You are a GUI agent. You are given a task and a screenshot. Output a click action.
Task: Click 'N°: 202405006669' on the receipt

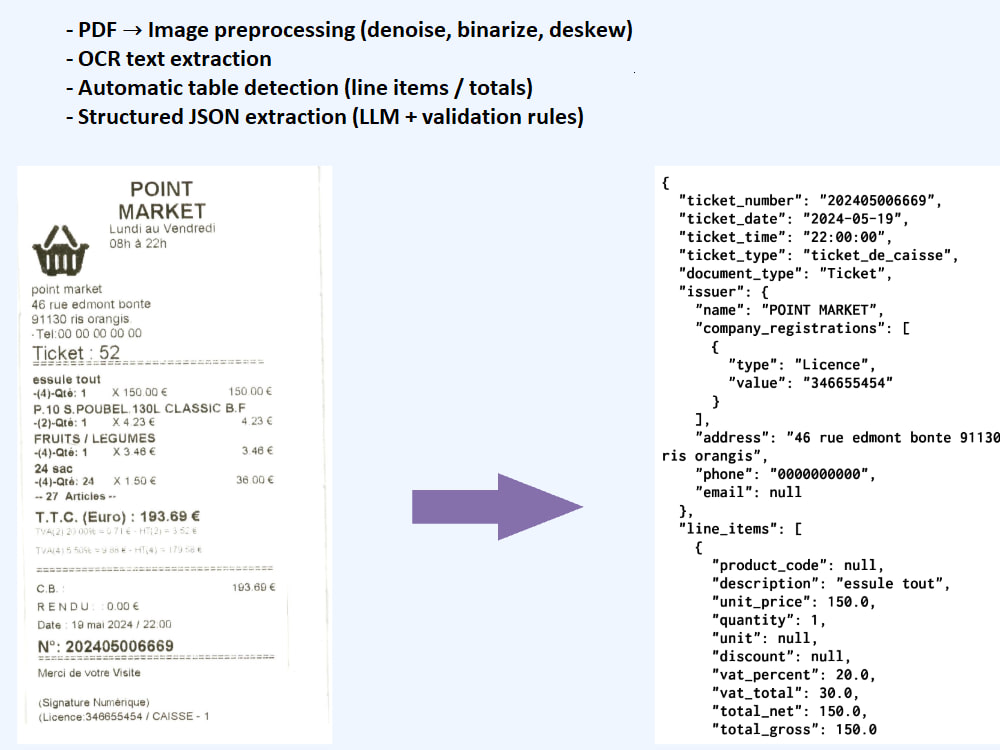105,646
